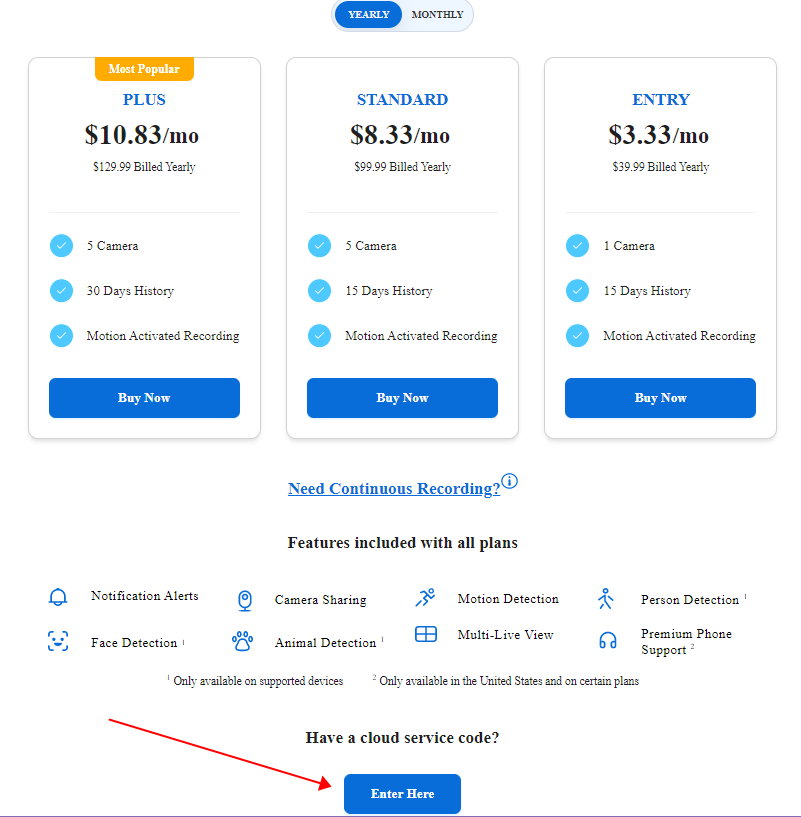Click the Notification Alerts bell icon
The width and height of the screenshot is (801, 817).
coord(58,597)
